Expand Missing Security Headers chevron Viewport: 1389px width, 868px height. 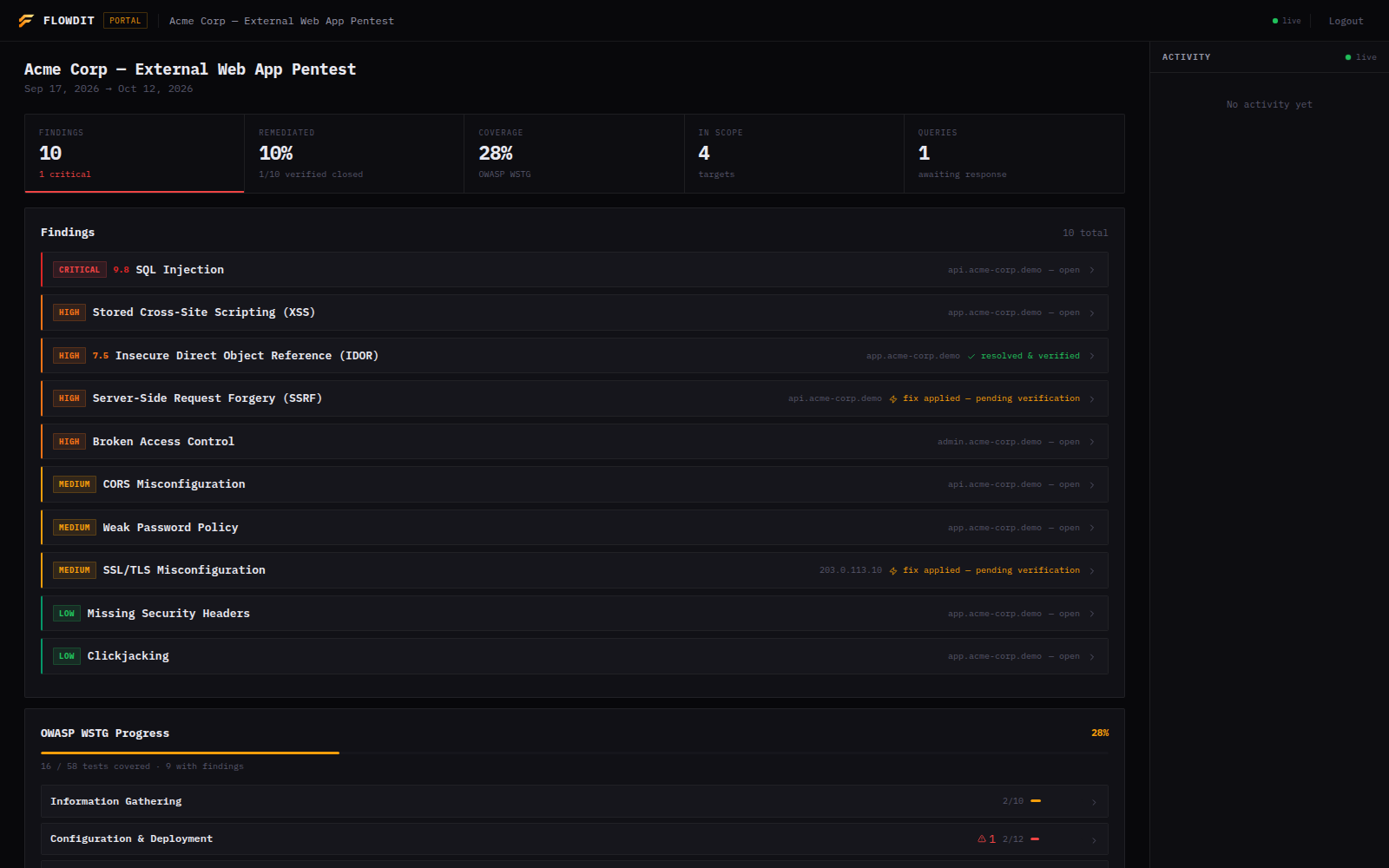click(1092, 614)
